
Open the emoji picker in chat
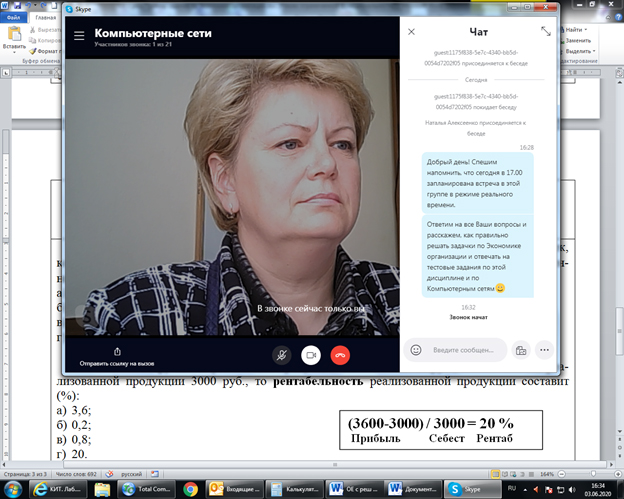pos(415,350)
